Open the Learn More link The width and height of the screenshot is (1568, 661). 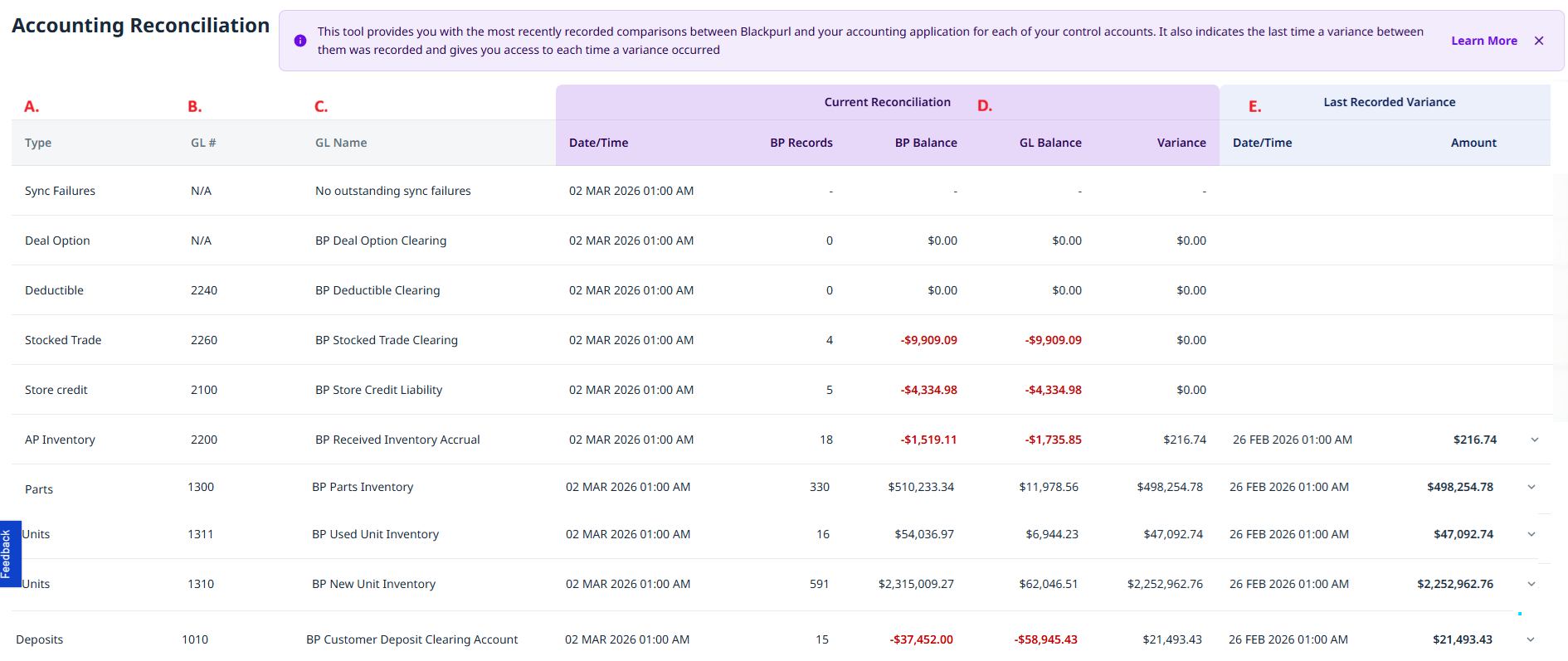tap(1483, 41)
